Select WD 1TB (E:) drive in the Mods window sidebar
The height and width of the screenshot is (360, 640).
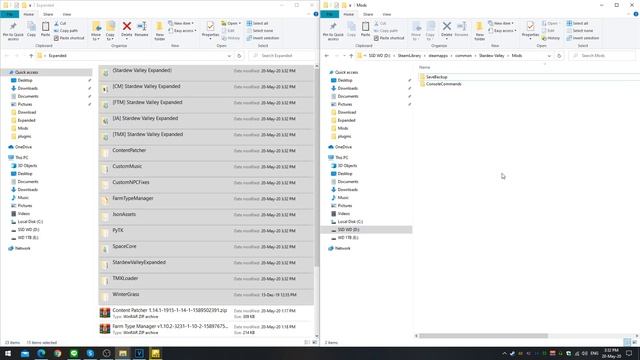coord(348,238)
